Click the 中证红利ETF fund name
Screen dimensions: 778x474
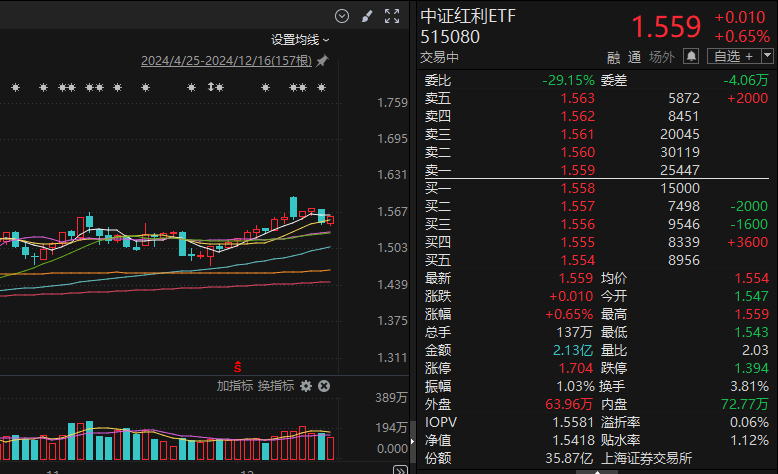[x=468, y=16]
